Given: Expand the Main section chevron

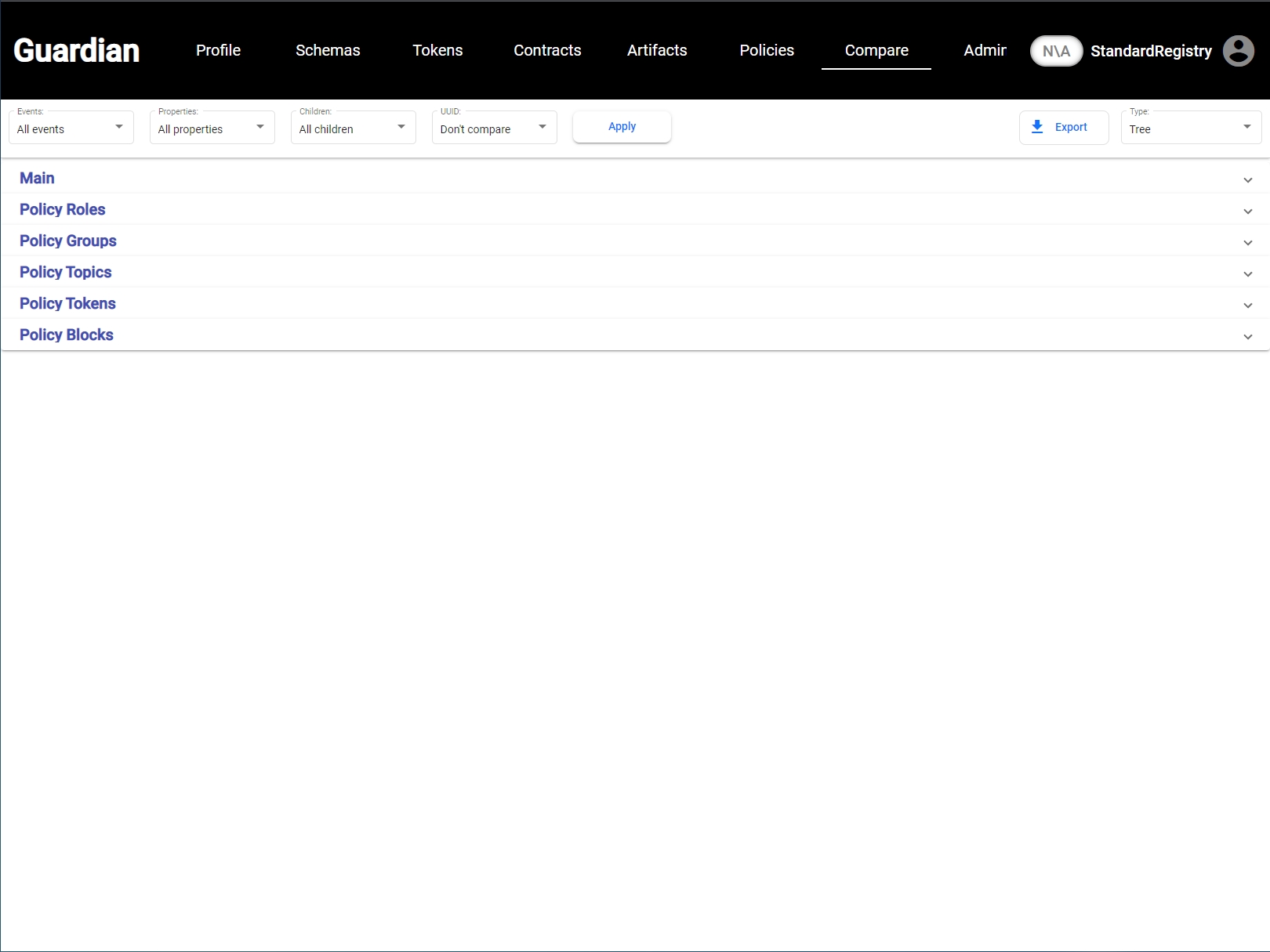Looking at the screenshot, I should [x=1247, y=180].
